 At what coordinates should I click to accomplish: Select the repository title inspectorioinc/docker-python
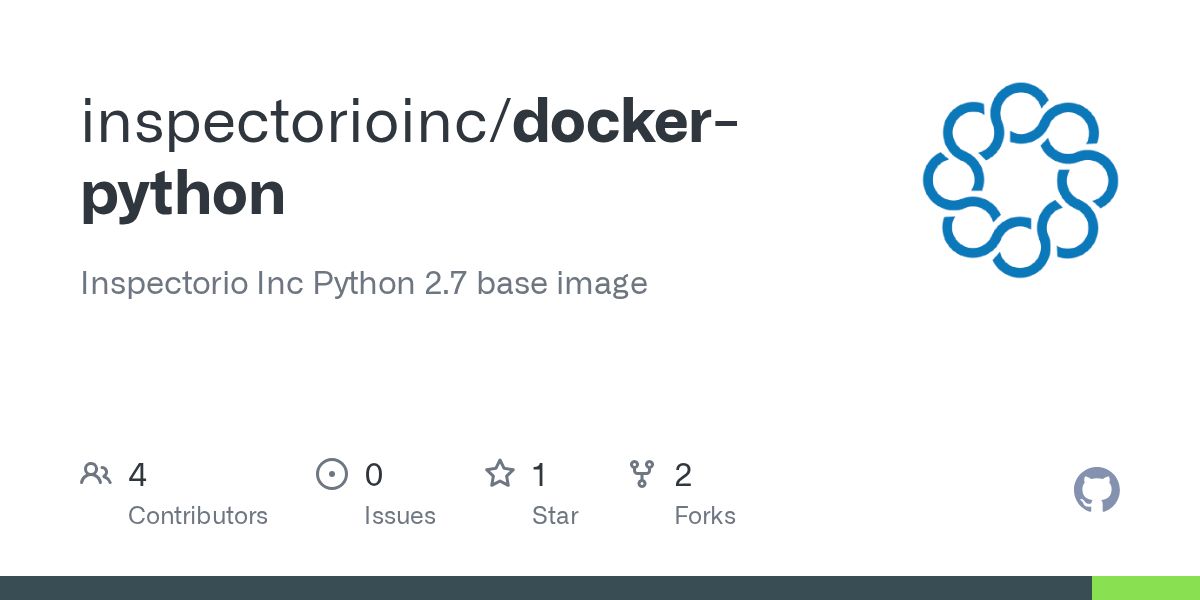(x=410, y=157)
